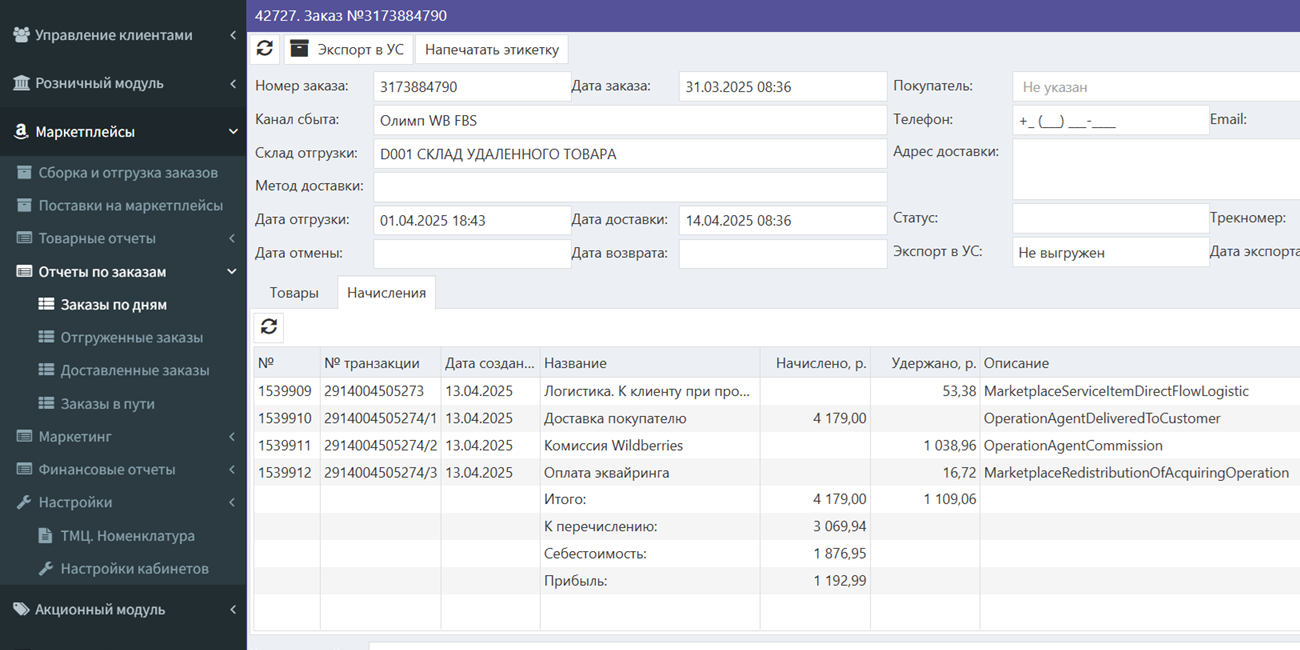
Task: Open ТМЦ. Номенклатура settings
Action: coord(128,535)
